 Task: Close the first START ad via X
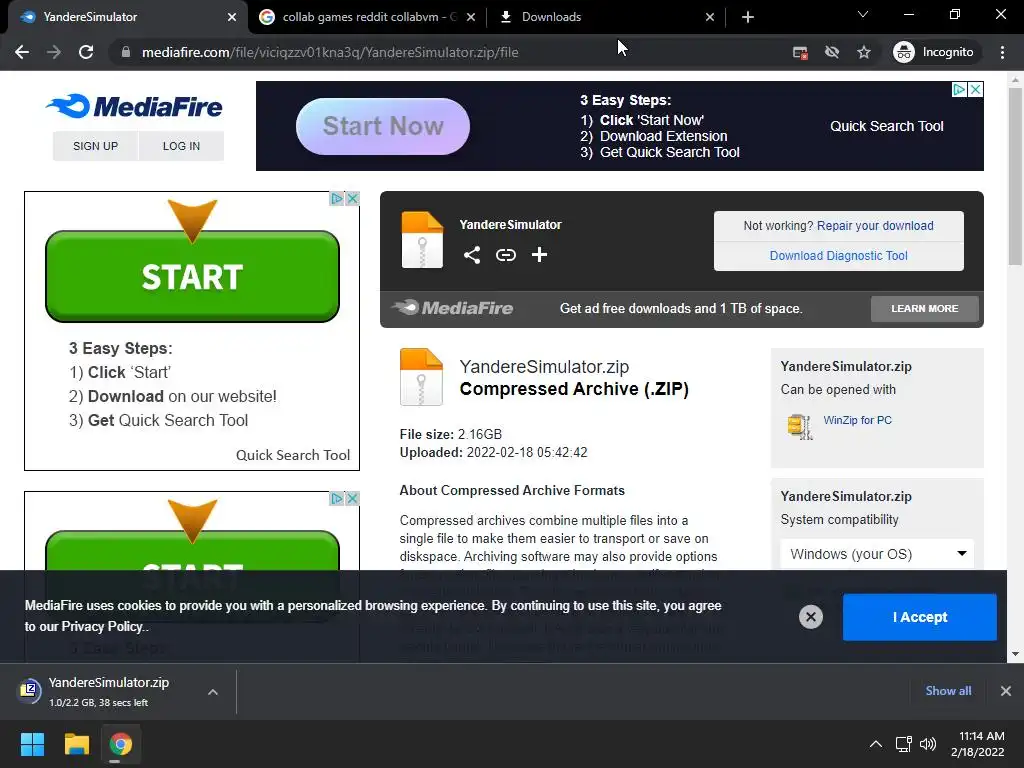(352, 199)
